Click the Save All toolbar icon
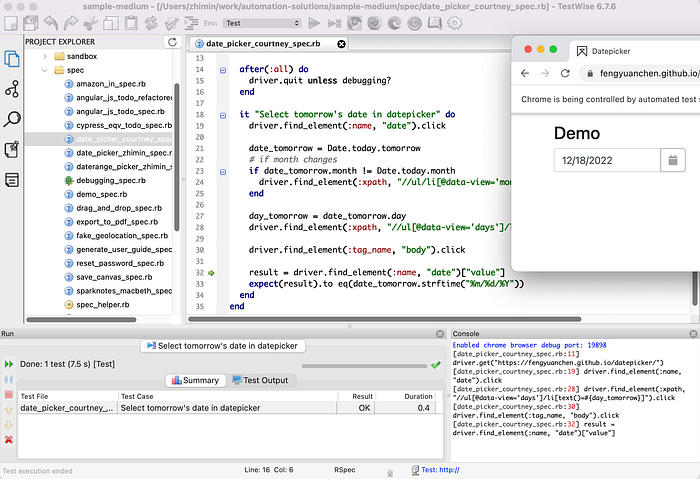 click(31, 23)
